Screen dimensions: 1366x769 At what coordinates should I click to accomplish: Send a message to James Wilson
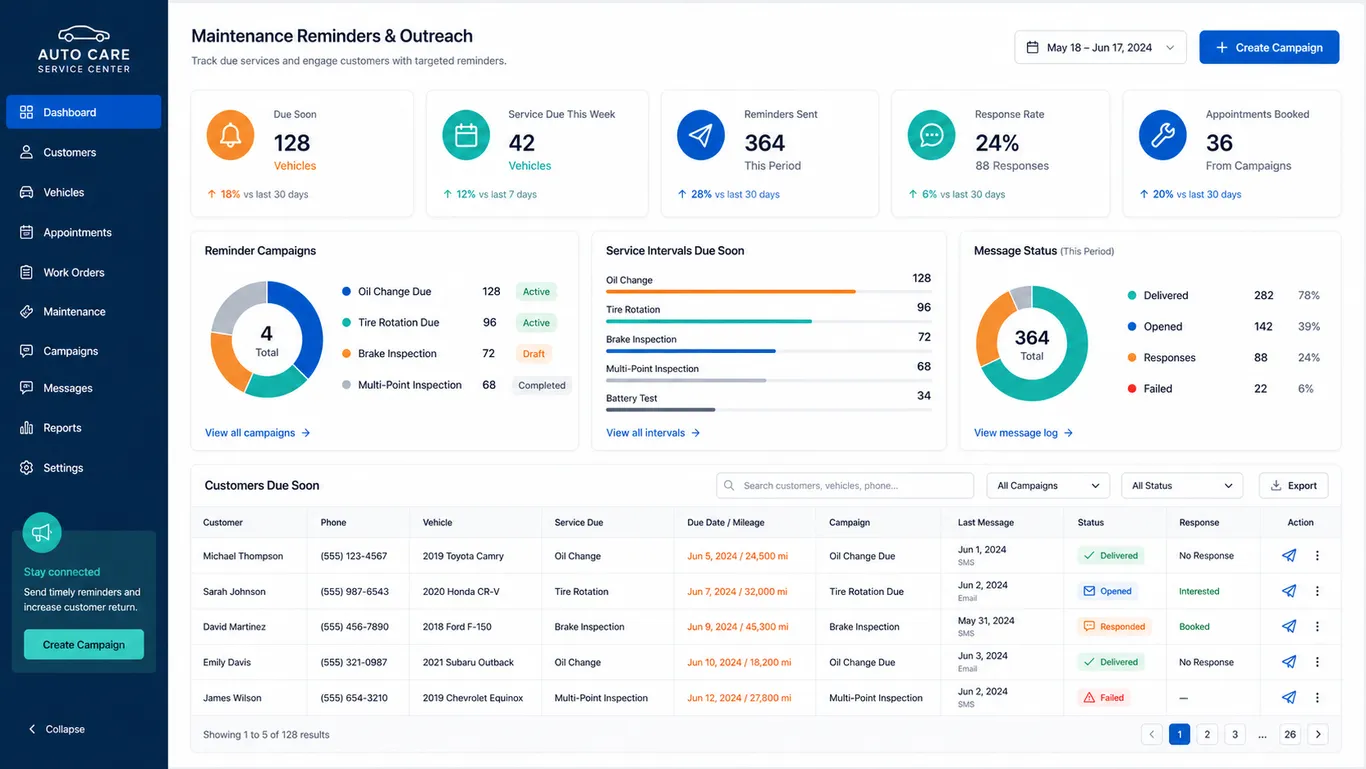pos(1289,698)
